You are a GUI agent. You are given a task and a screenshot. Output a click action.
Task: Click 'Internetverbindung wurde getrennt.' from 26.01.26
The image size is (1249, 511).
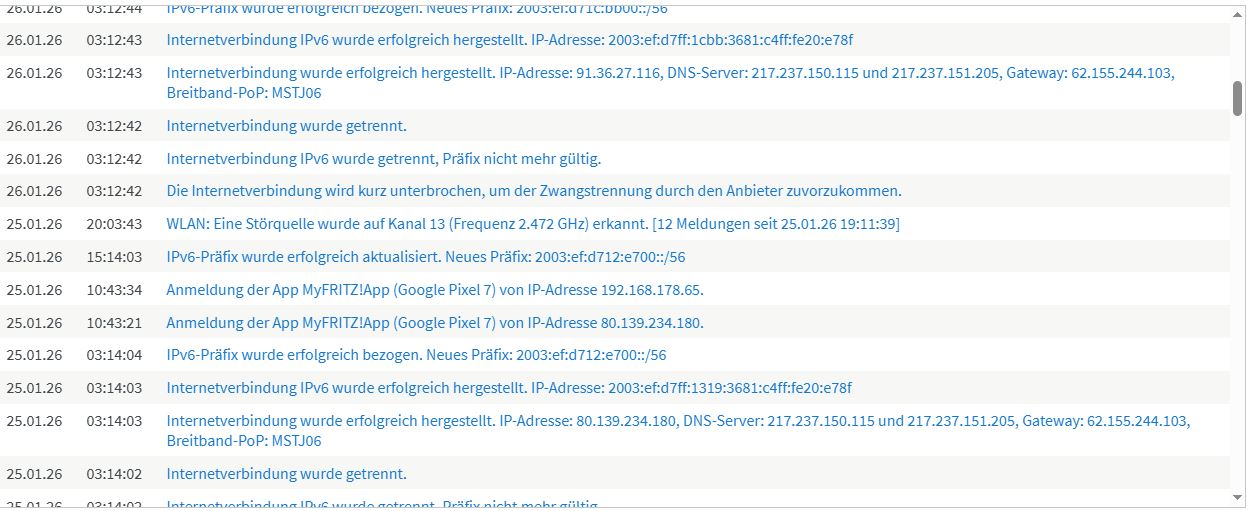point(286,126)
